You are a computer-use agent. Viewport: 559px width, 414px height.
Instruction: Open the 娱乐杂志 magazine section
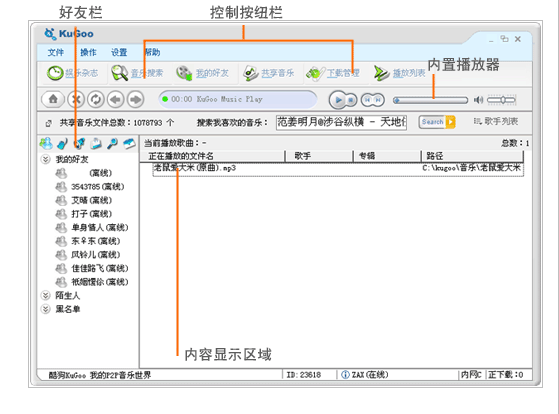point(72,73)
